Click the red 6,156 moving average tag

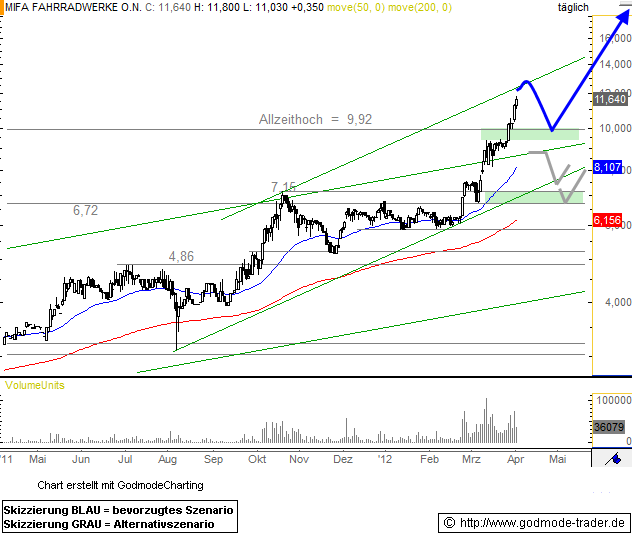(x=609, y=220)
